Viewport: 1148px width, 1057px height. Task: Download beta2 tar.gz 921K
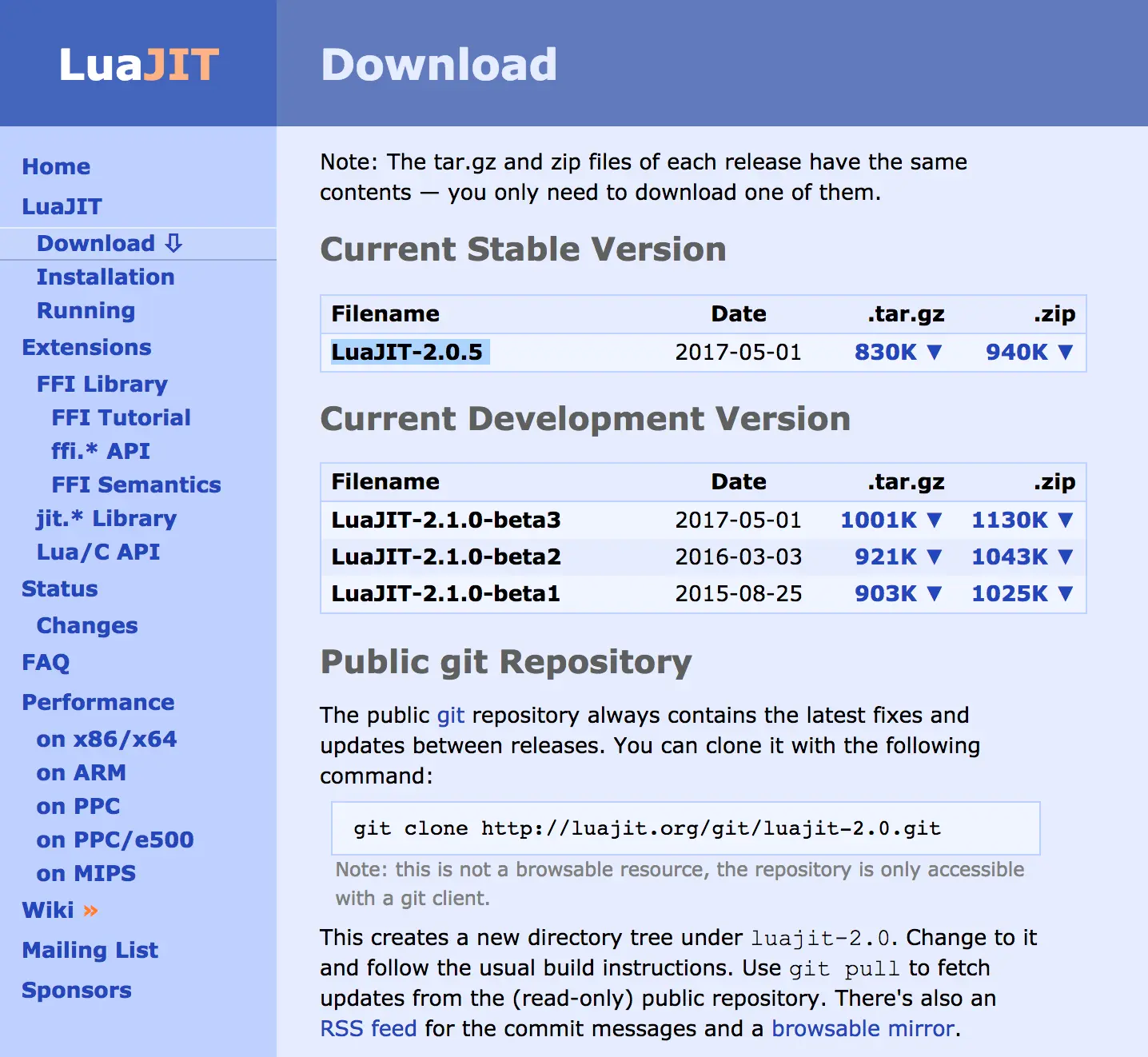(899, 556)
